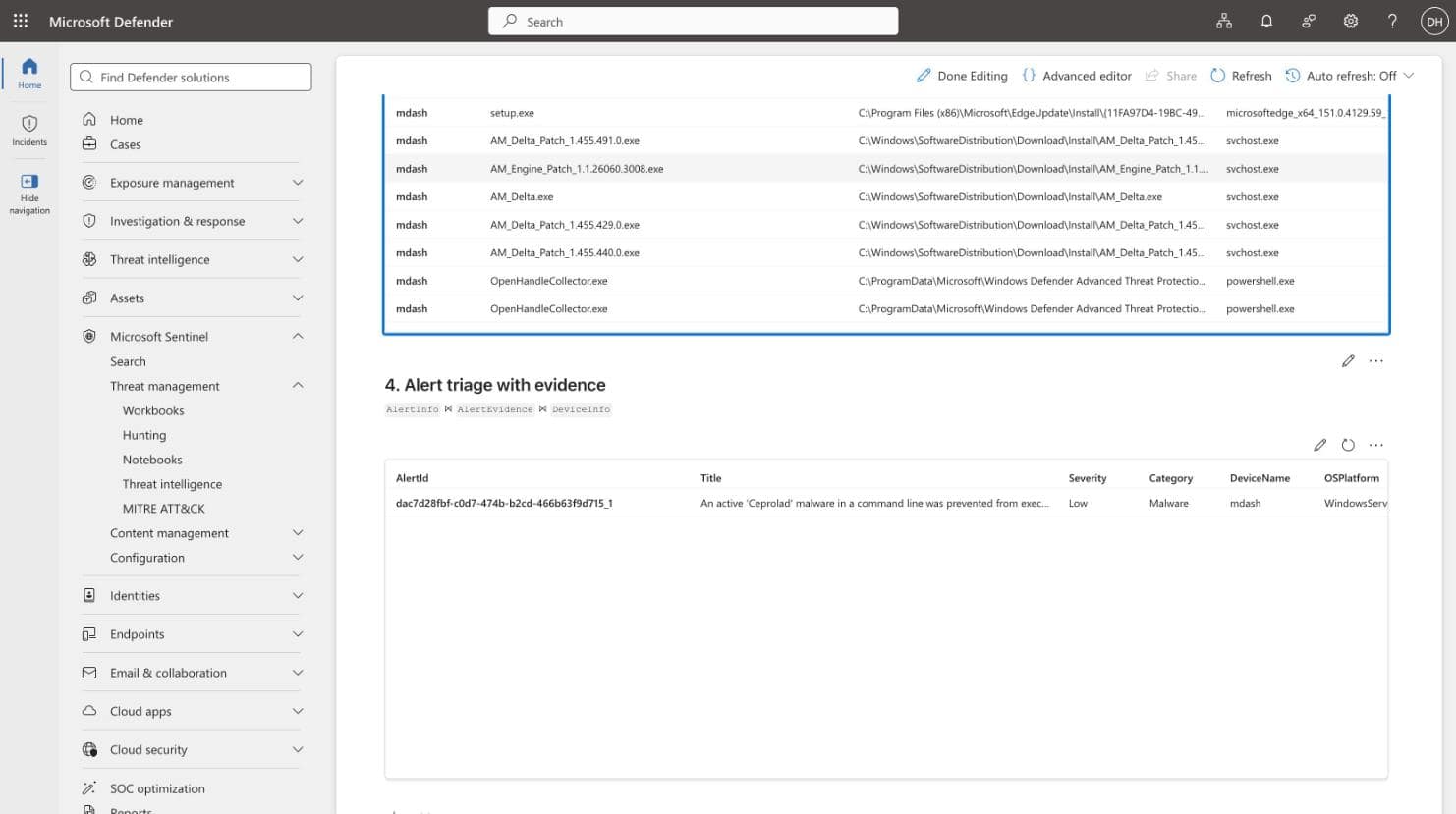
Task: Click the AlertInfo table tag
Action: [x=413, y=409]
